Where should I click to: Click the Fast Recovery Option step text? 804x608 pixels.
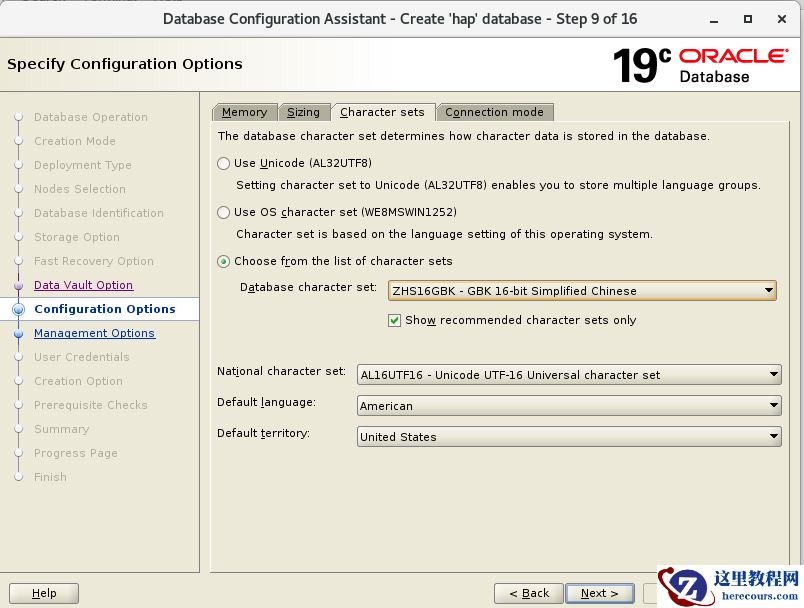pos(94,261)
